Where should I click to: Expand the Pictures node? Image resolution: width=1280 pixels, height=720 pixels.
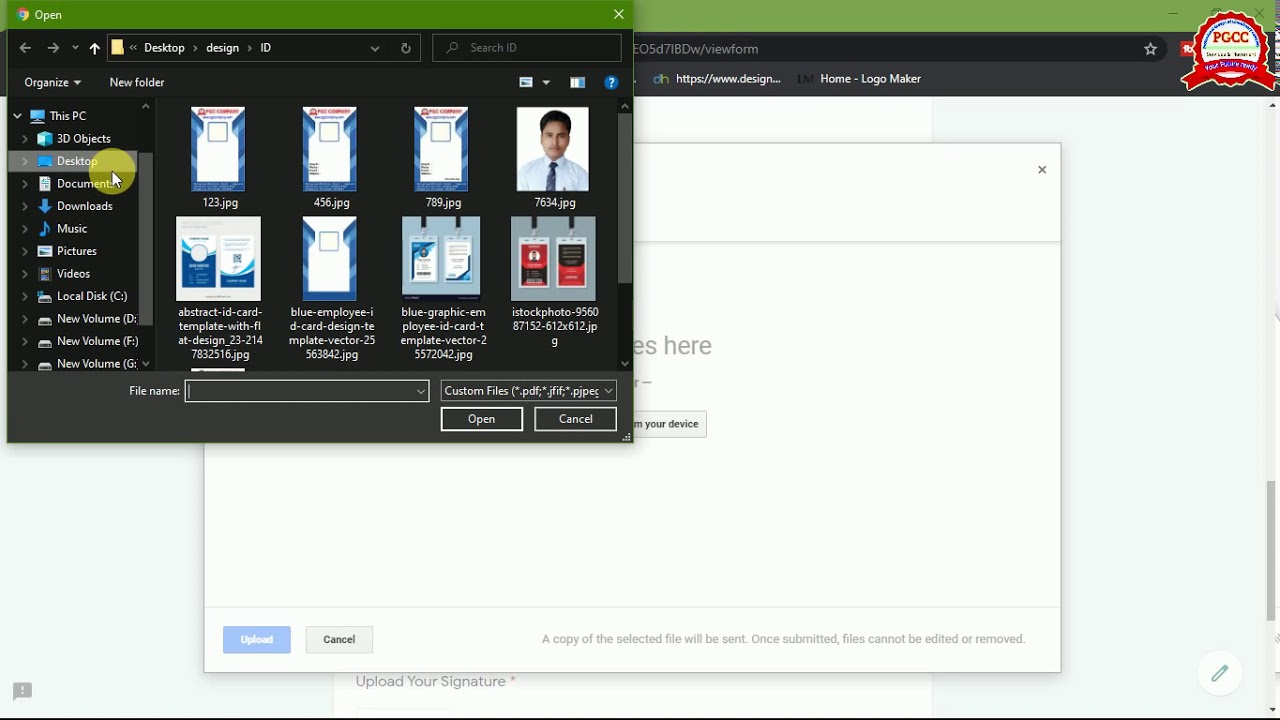point(25,251)
